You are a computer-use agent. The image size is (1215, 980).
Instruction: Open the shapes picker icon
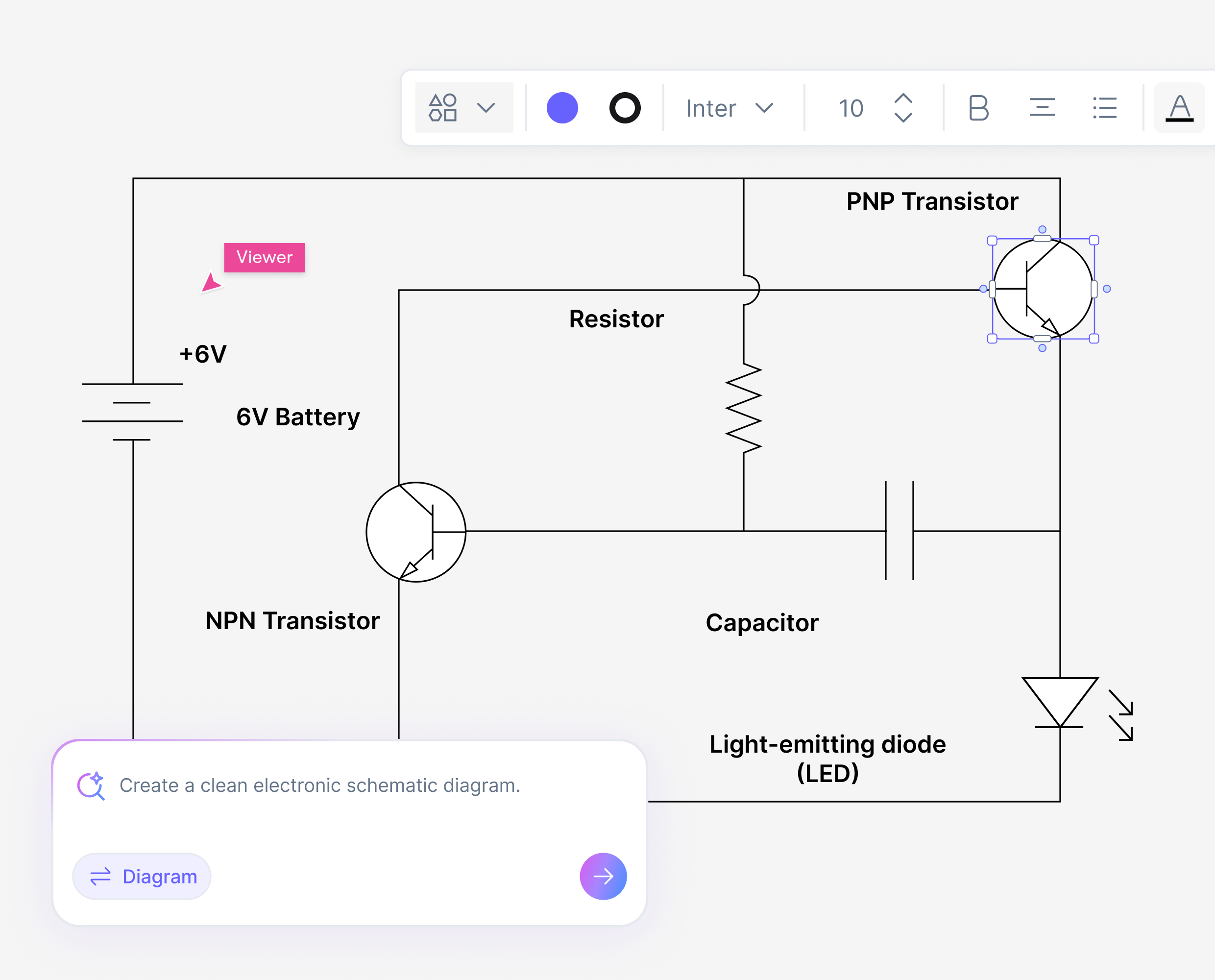442,107
